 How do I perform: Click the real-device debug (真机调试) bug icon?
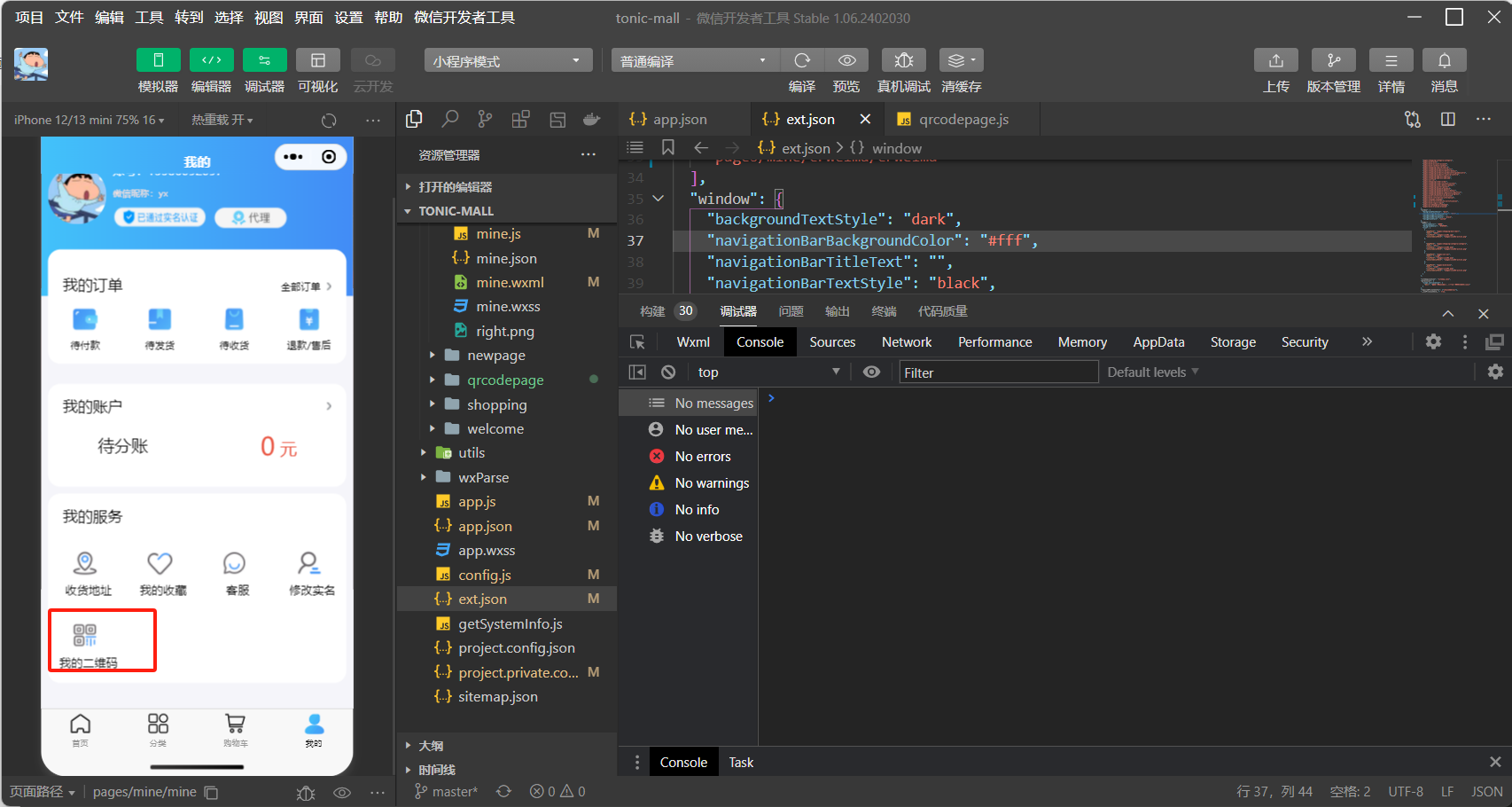(903, 60)
